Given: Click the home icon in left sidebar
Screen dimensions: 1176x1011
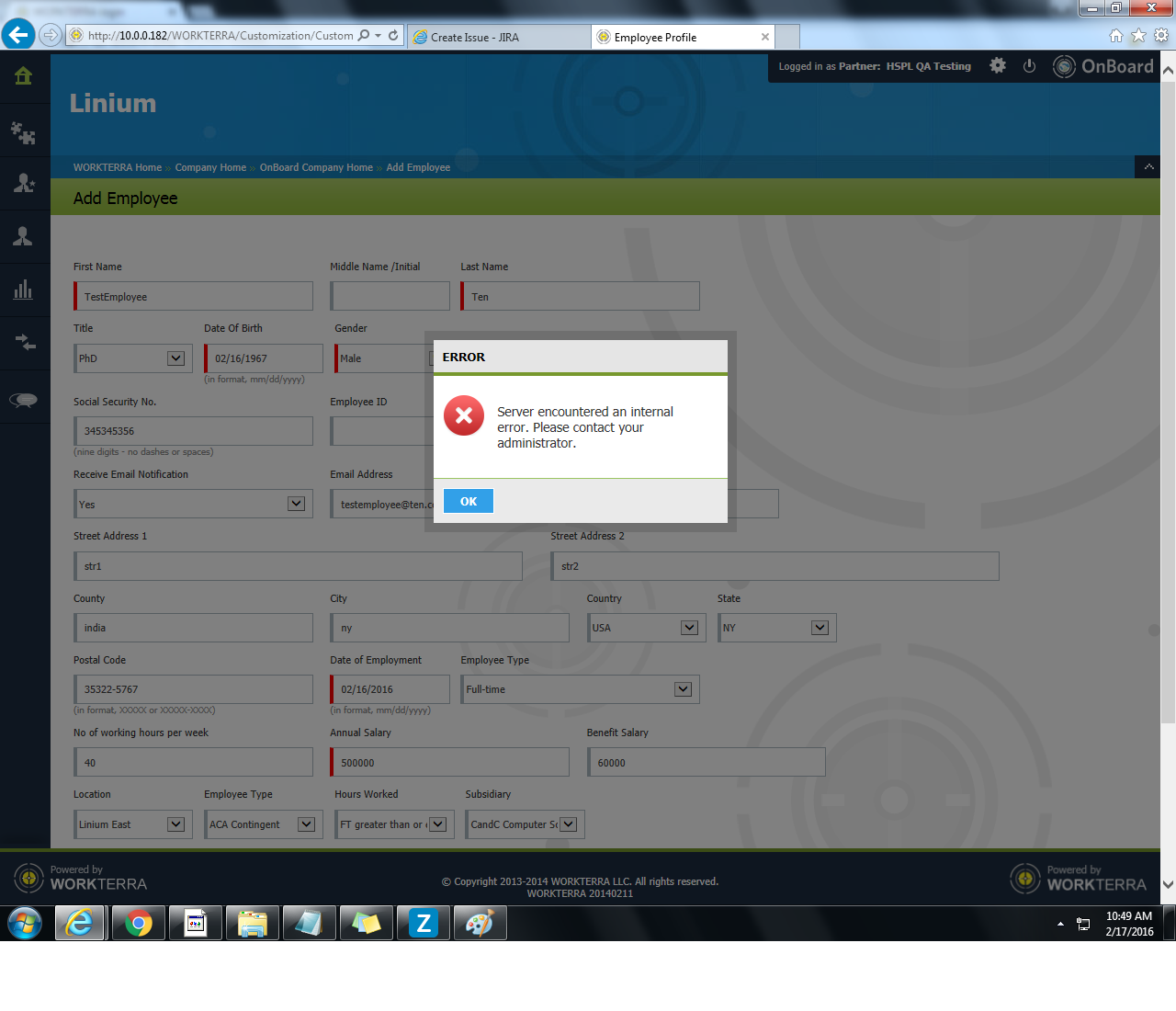Looking at the screenshot, I should pos(24,76).
